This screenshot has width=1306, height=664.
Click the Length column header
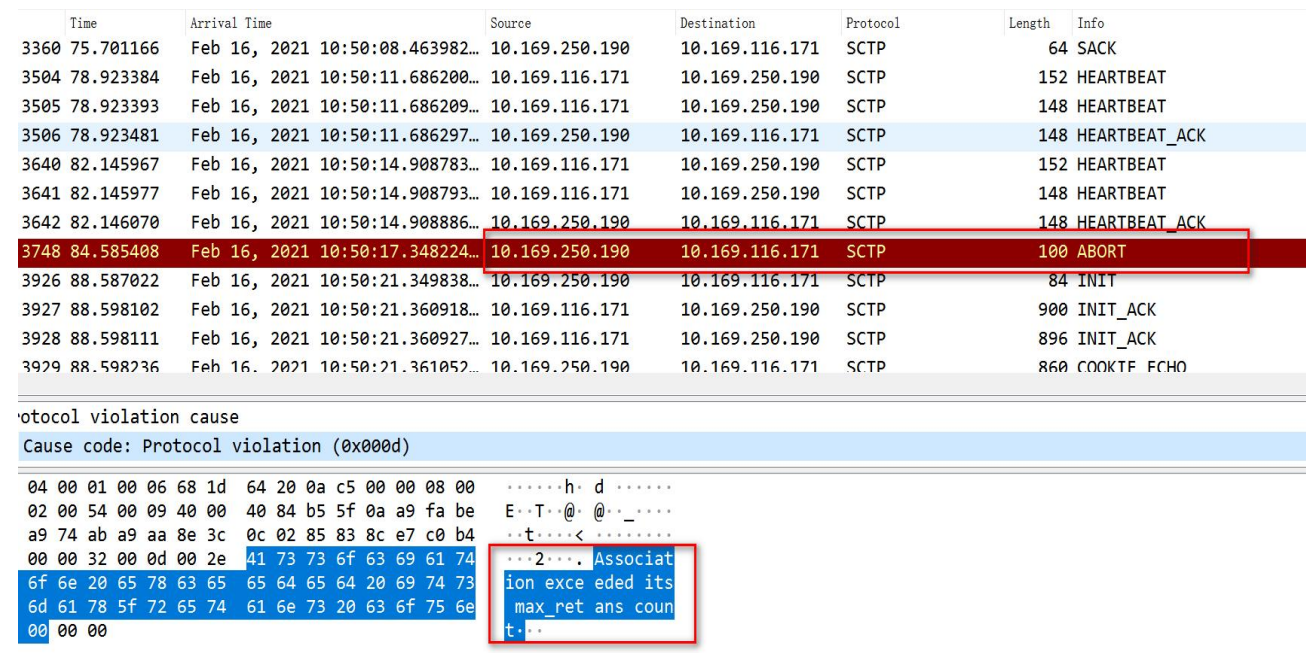pos(1029,23)
